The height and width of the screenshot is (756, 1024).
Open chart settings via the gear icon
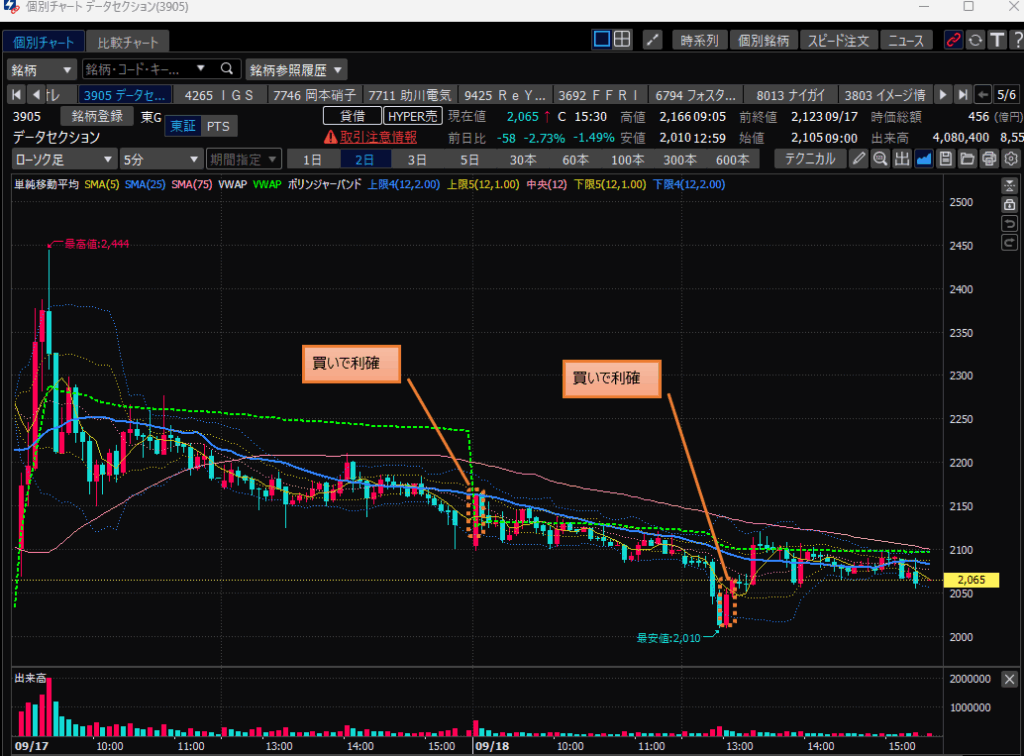[1011, 159]
